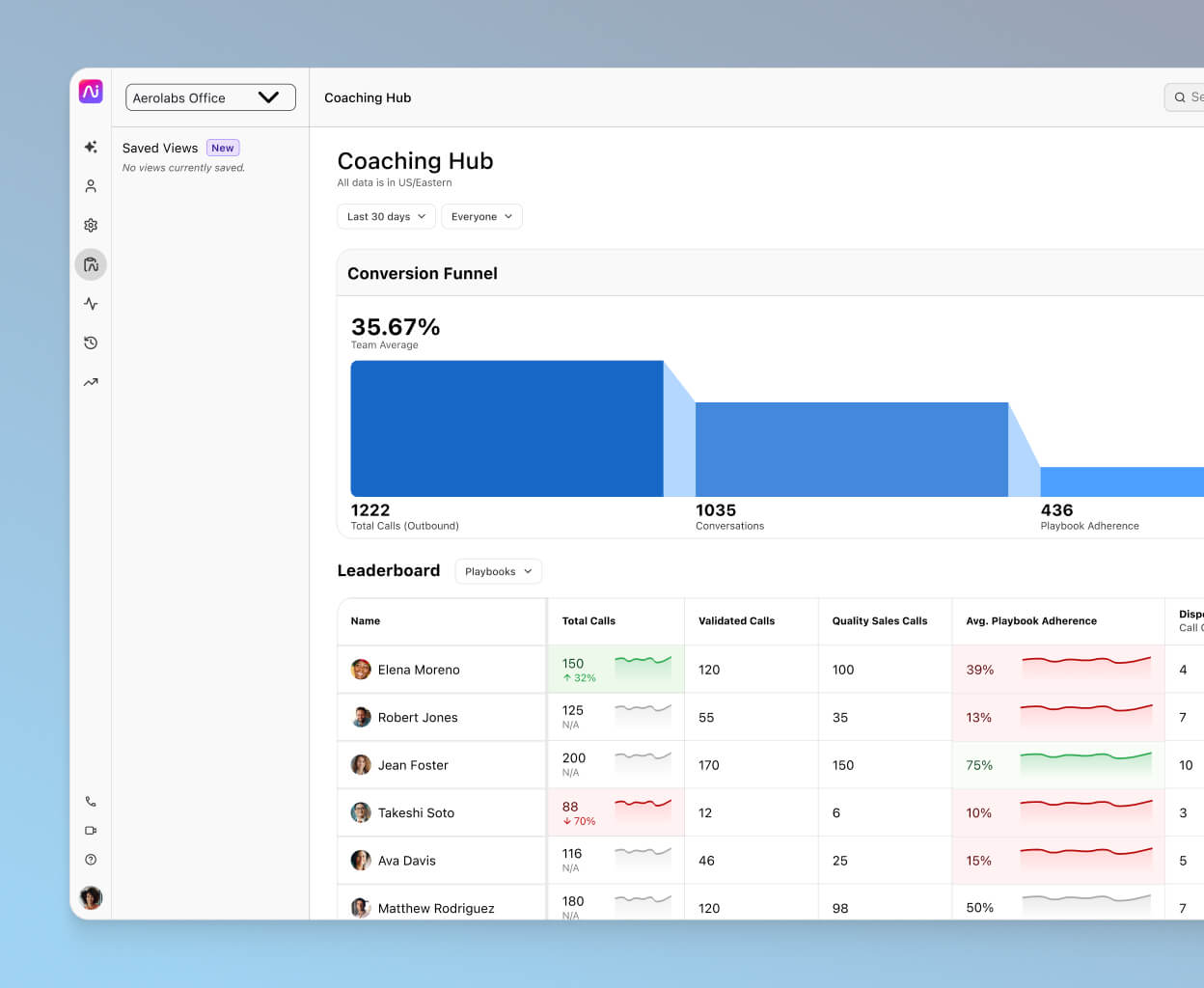Open the help question mark icon
Viewport: 1204px width, 988px height.
point(91,859)
